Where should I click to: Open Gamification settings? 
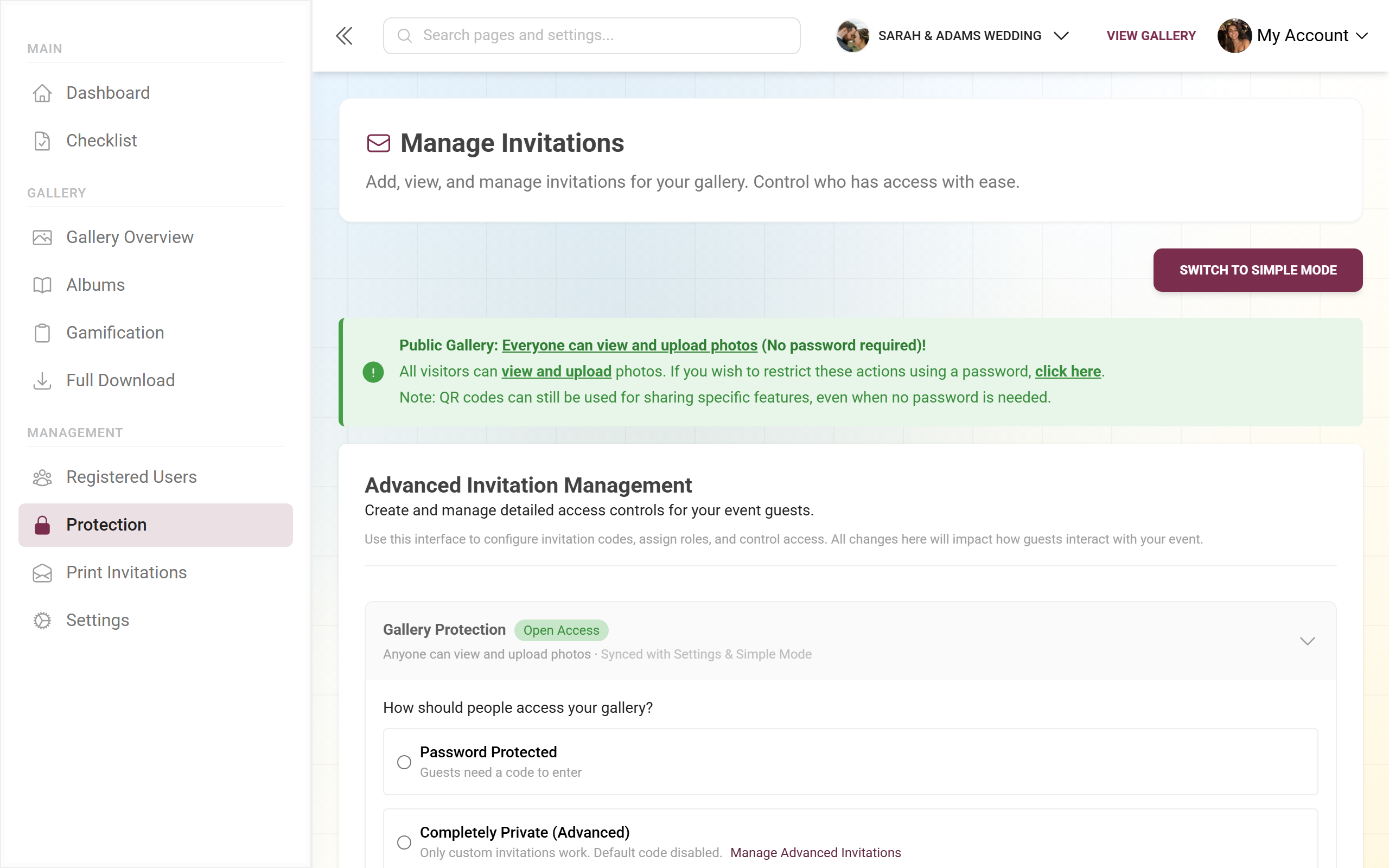click(x=156, y=333)
